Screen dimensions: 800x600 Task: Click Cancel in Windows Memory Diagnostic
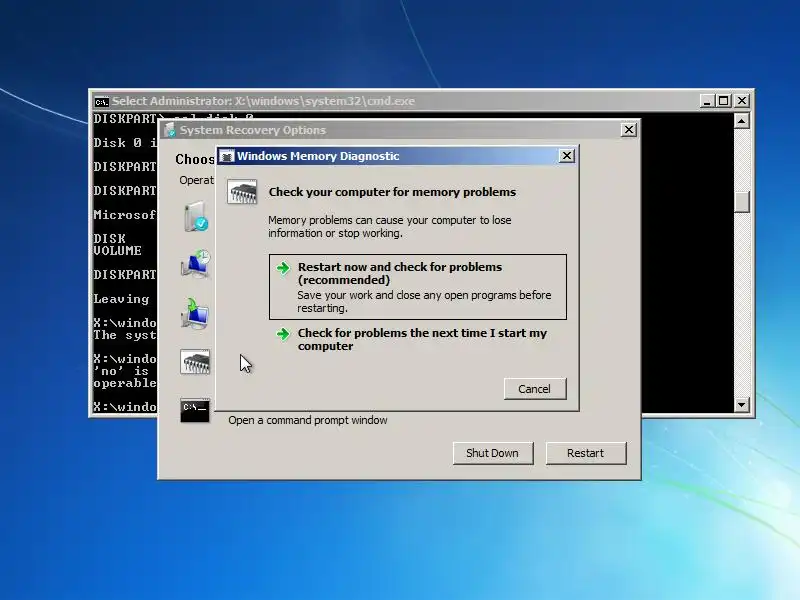[x=535, y=389]
